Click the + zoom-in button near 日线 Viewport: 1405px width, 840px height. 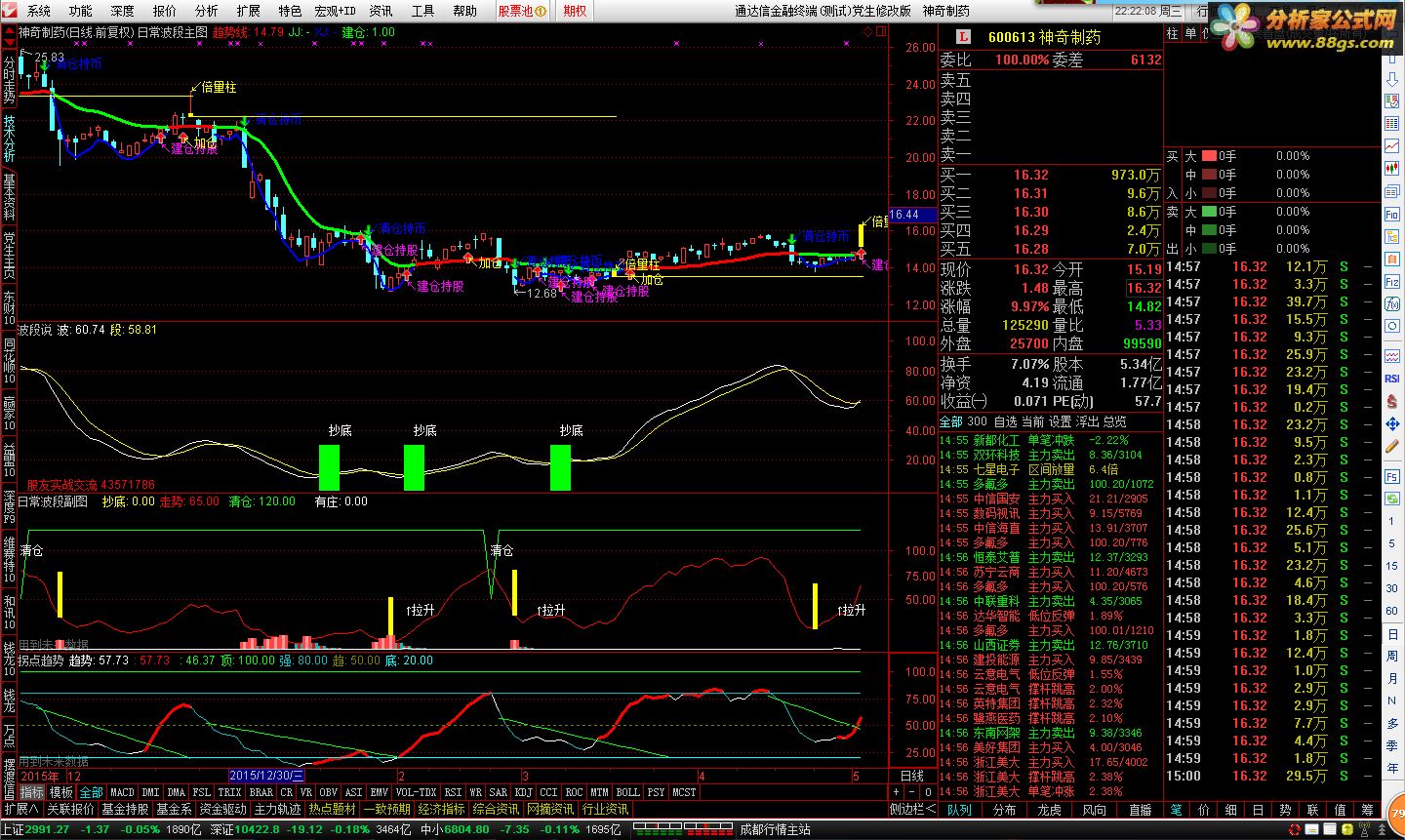(897, 792)
